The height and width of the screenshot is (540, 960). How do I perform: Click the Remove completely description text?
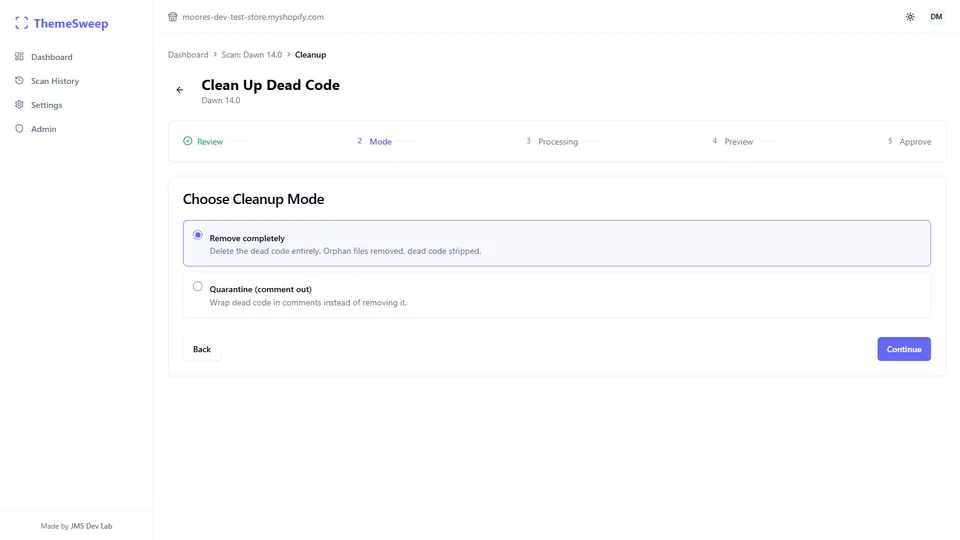[345, 251]
